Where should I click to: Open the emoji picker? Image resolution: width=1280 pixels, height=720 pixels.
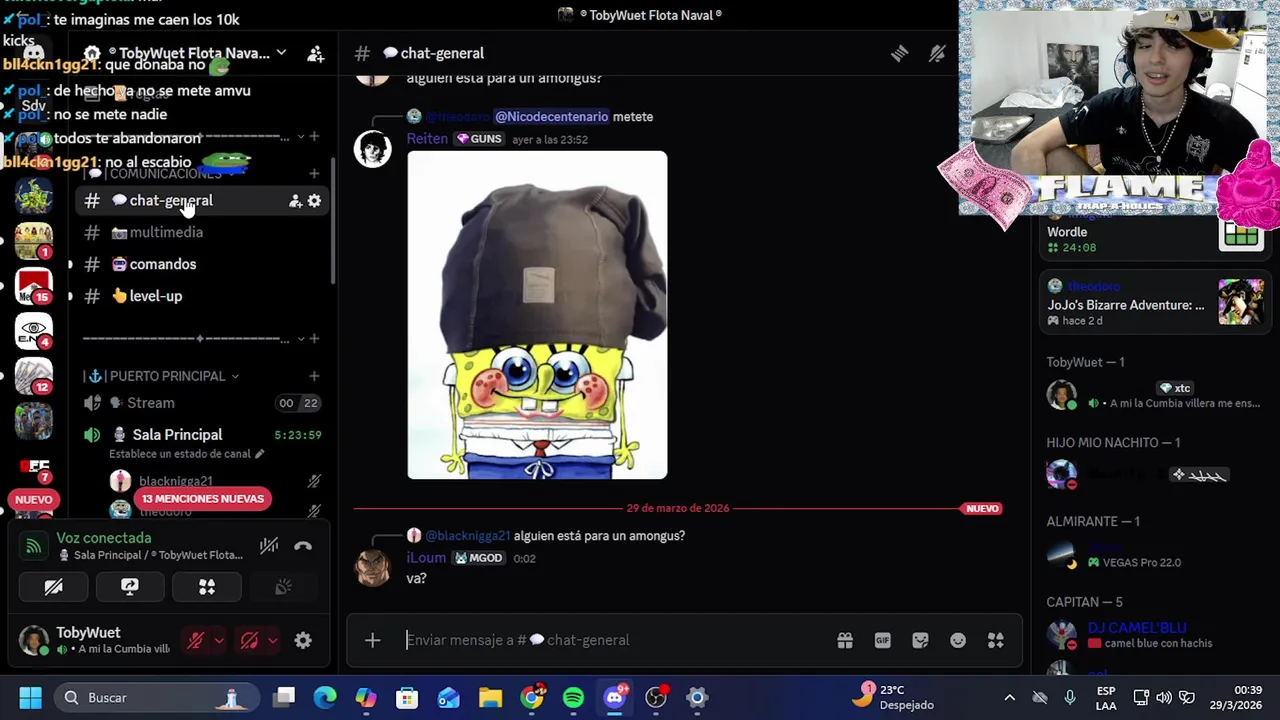click(x=958, y=641)
